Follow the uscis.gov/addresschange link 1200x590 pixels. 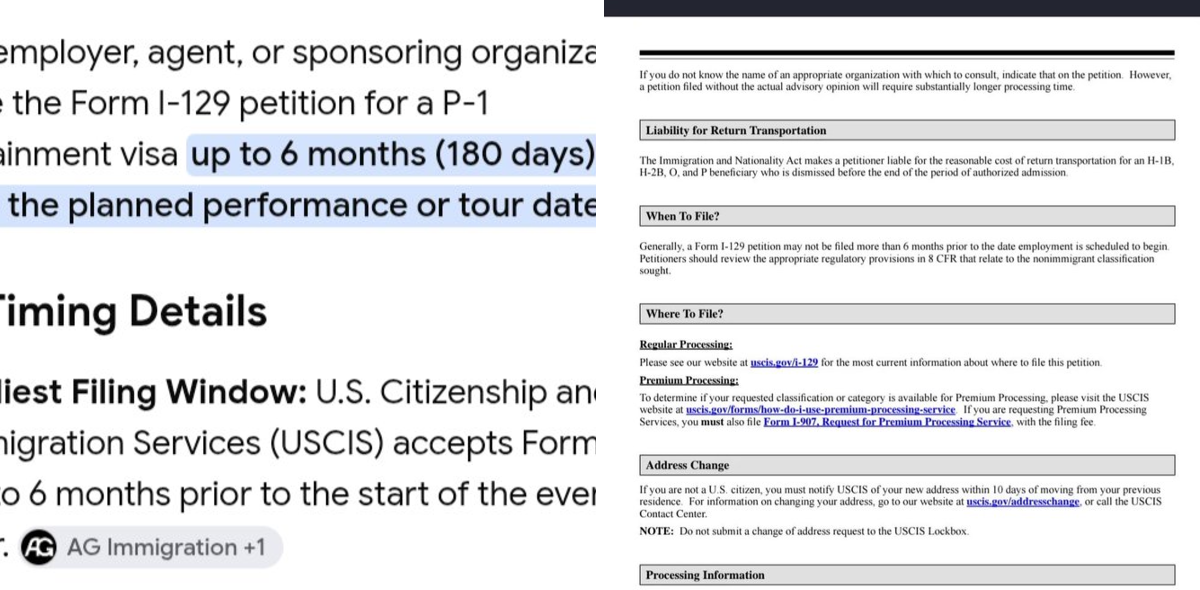click(x=1023, y=502)
